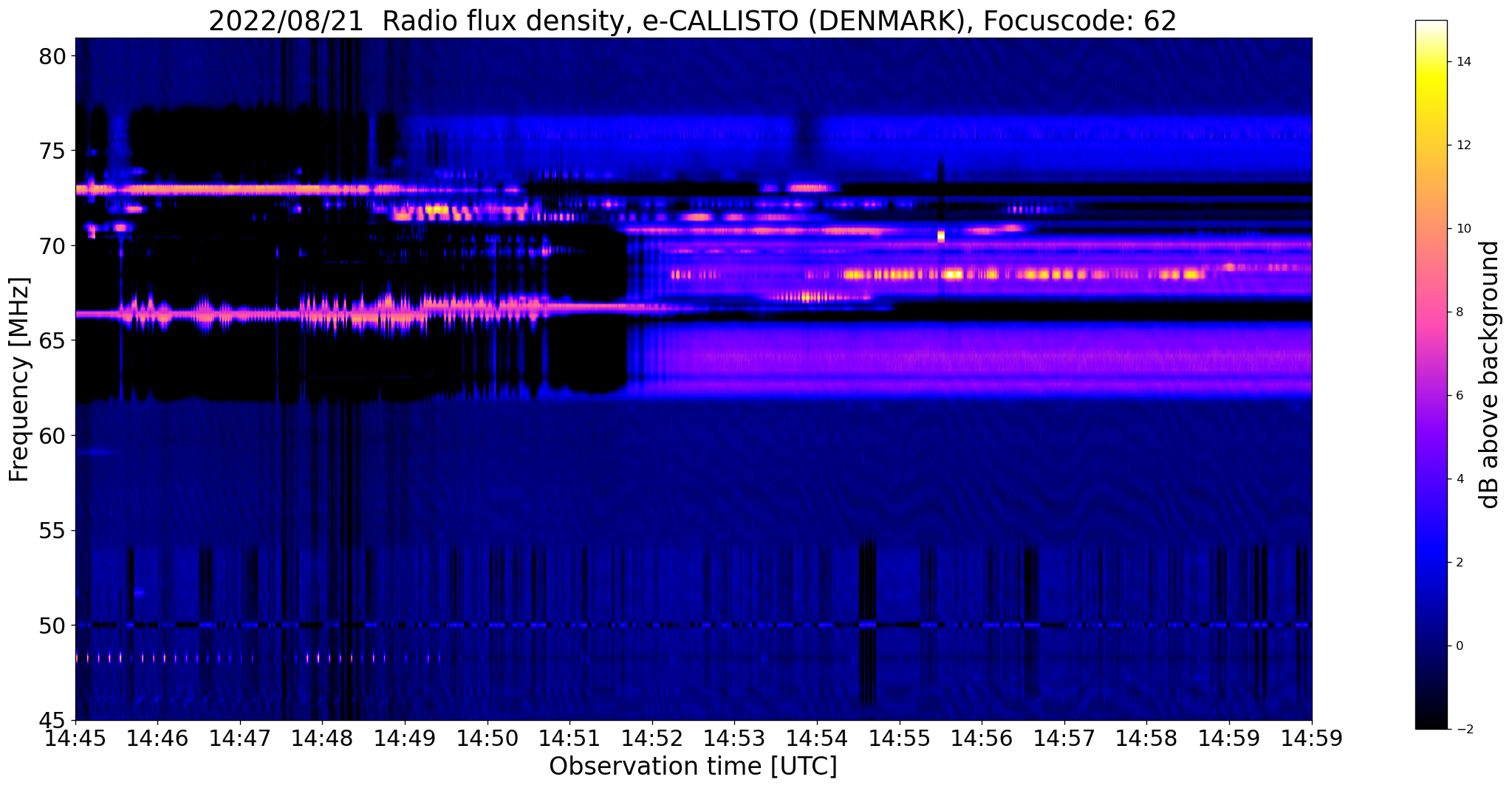1512x788 pixels.
Task: Click x-axis tick label 14:57
Action: click(1064, 737)
